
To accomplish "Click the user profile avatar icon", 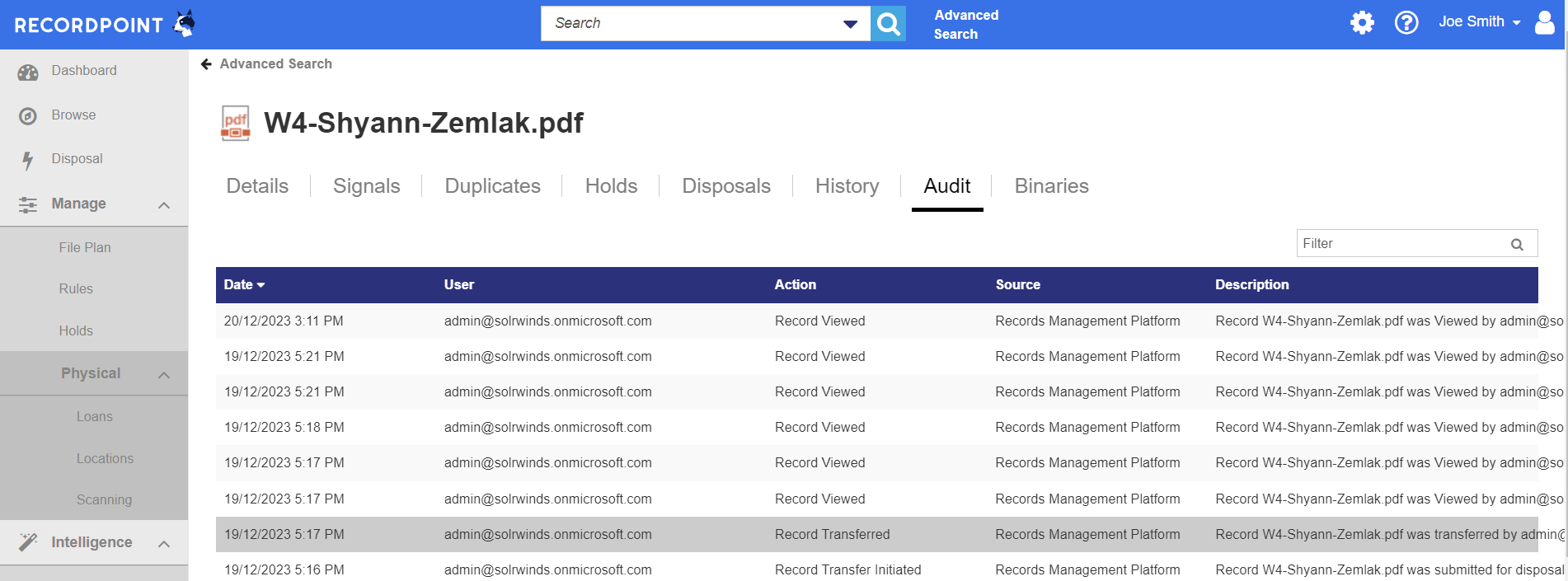I will (1544, 22).
